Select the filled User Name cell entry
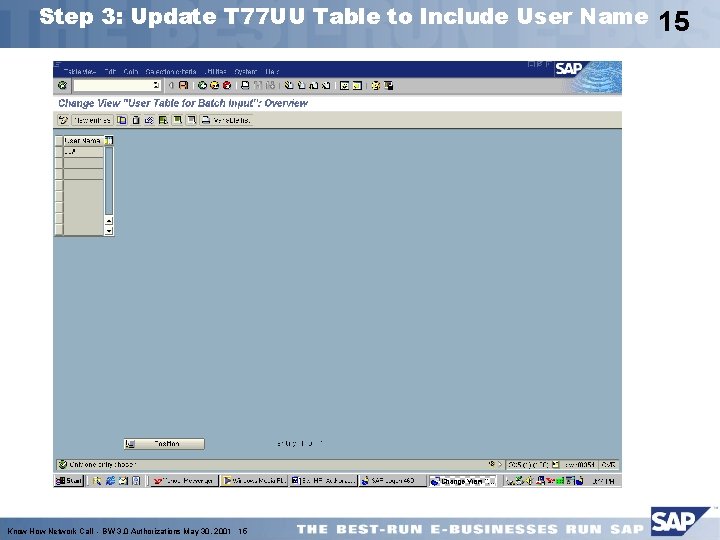720x540 pixels. (x=84, y=152)
